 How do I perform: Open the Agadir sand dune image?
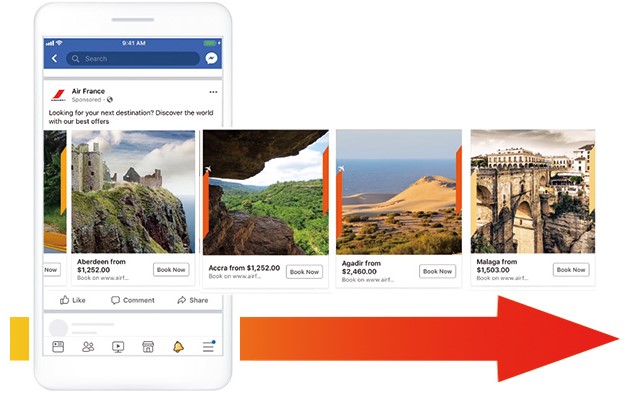[399, 192]
